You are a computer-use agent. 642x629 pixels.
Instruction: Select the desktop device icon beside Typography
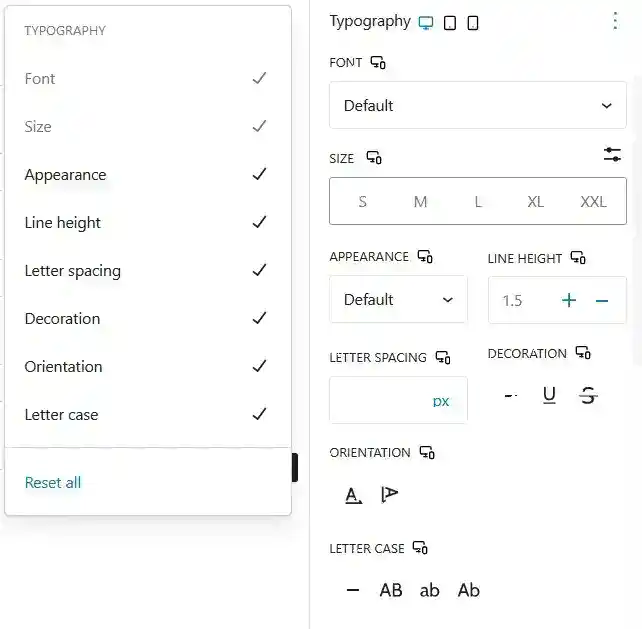(x=427, y=22)
